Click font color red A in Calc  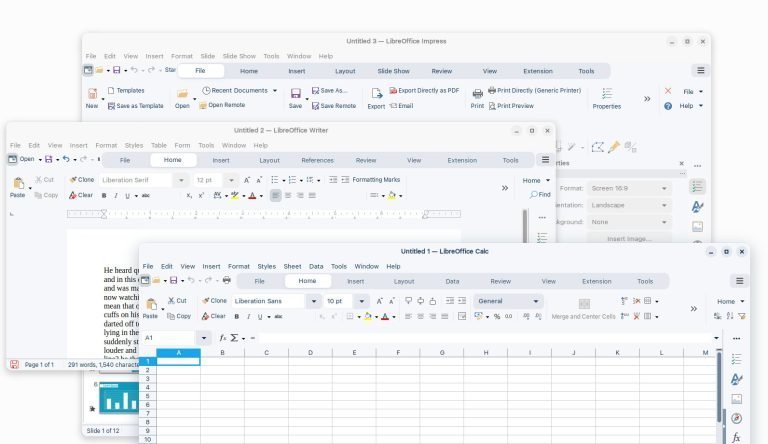(385, 317)
